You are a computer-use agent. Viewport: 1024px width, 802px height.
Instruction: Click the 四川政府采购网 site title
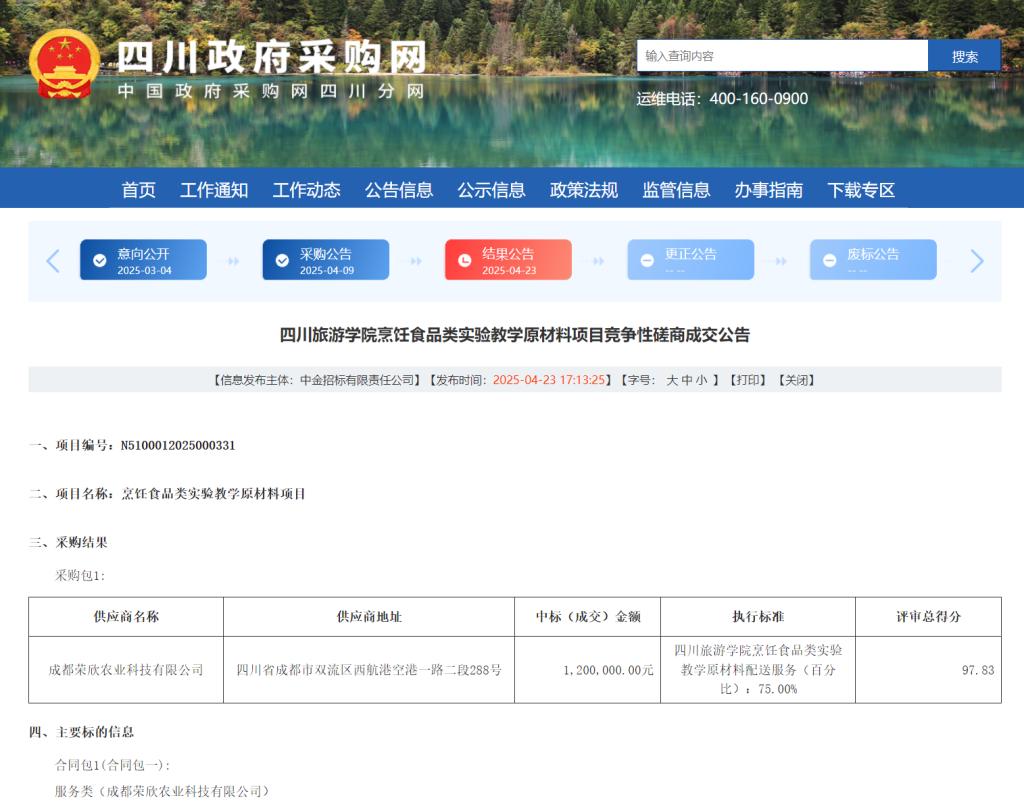tap(272, 57)
